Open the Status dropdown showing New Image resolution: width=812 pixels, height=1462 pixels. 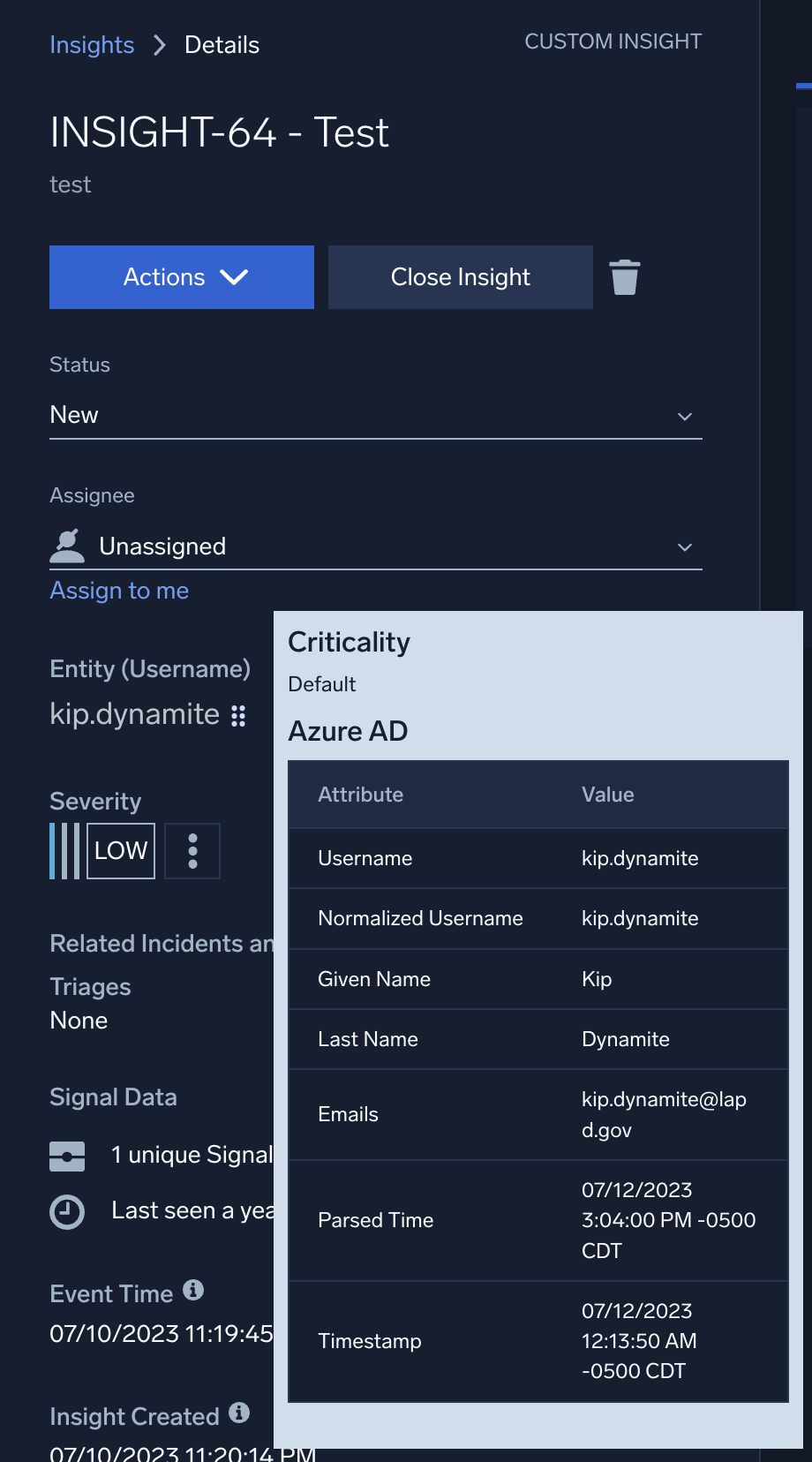(x=375, y=416)
